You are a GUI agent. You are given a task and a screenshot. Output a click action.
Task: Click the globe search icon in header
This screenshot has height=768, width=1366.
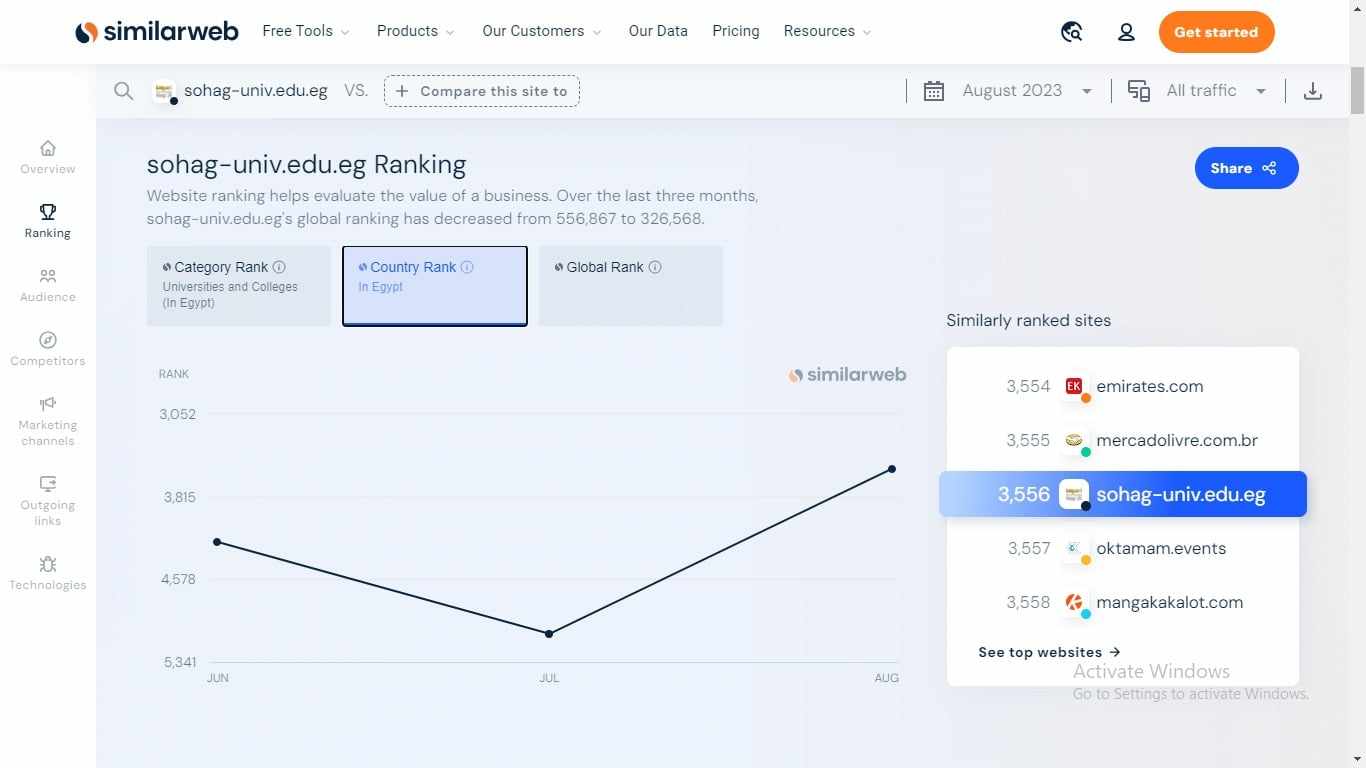[1071, 32]
